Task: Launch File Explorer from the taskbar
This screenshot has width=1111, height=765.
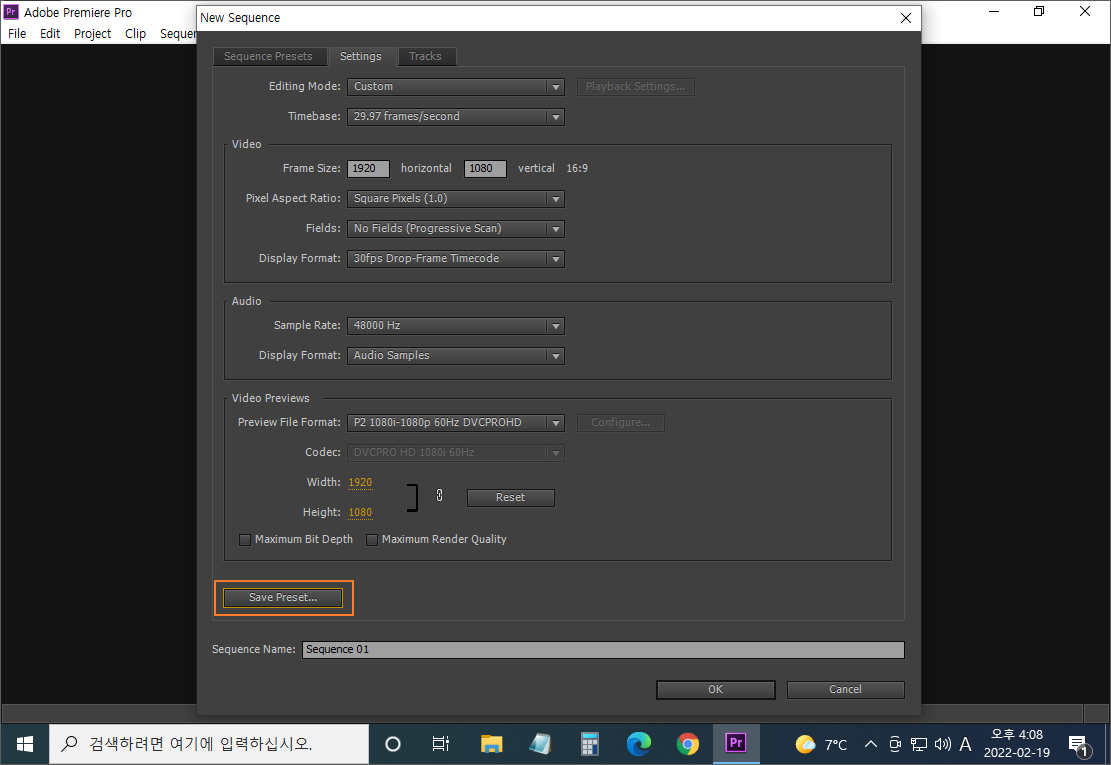Action: click(491, 744)
